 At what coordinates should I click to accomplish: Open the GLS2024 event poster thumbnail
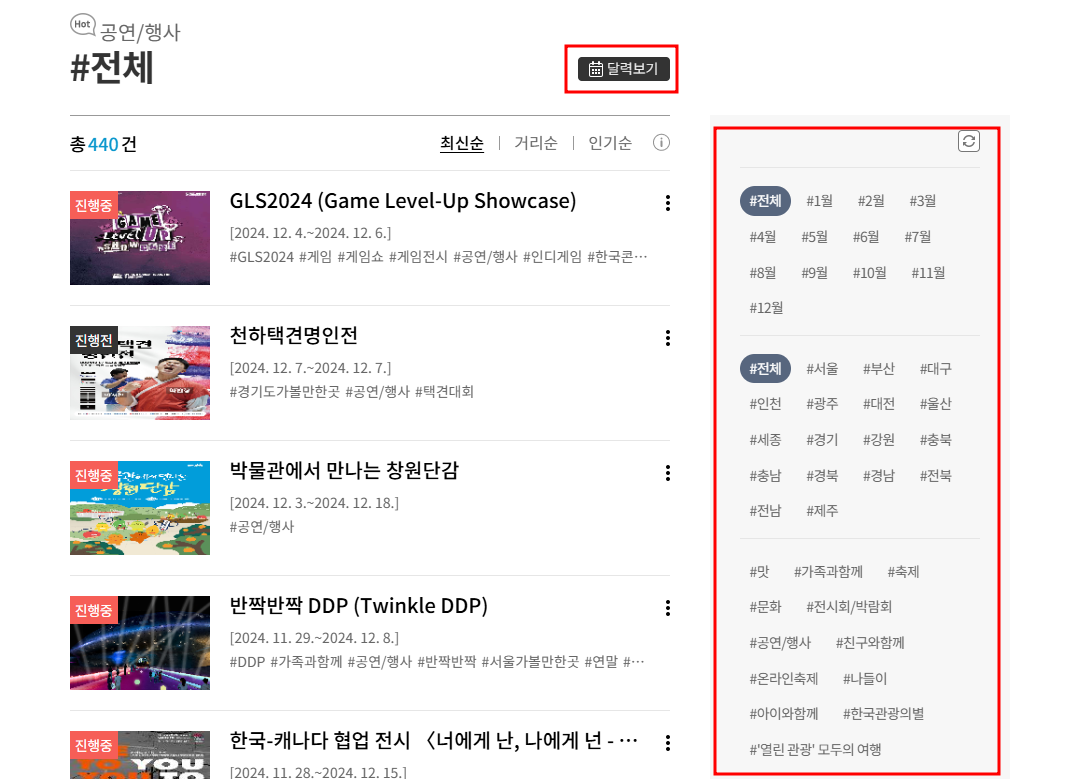pos(140,238)
